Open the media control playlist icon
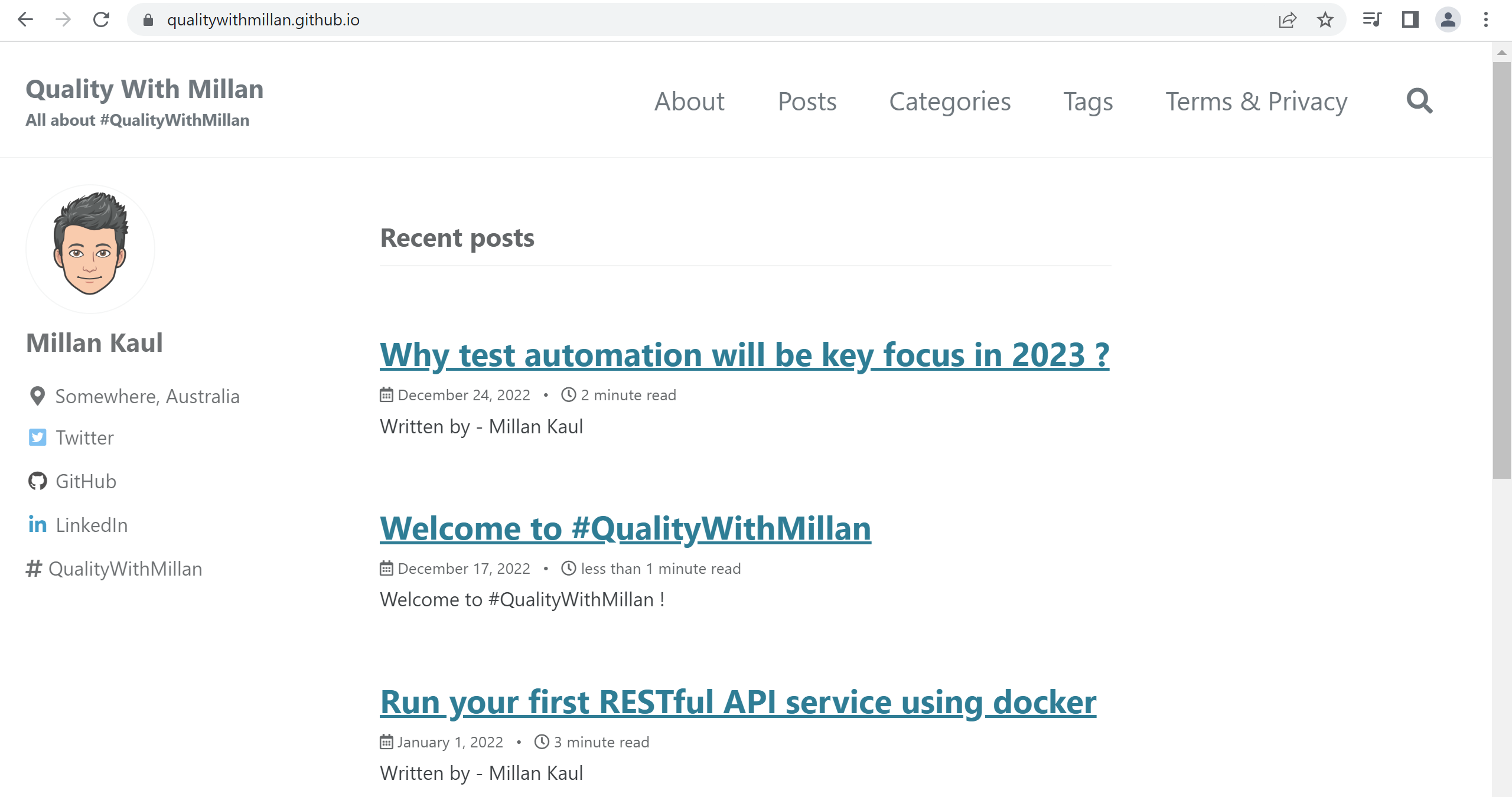This screenshot has height=797, width=1512. [1371, 20]
